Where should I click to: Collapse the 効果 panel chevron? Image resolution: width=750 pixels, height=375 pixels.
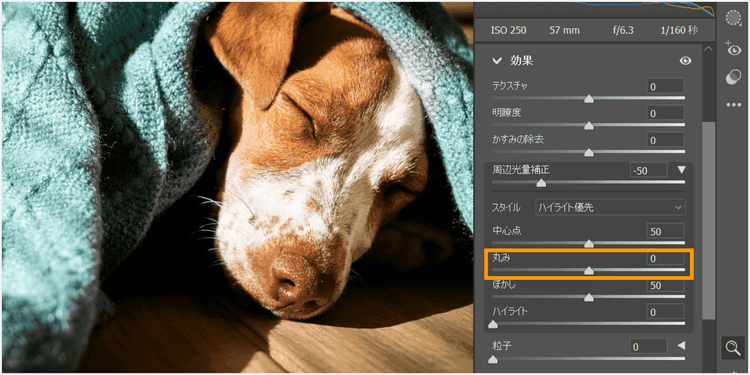click(497, 61)
